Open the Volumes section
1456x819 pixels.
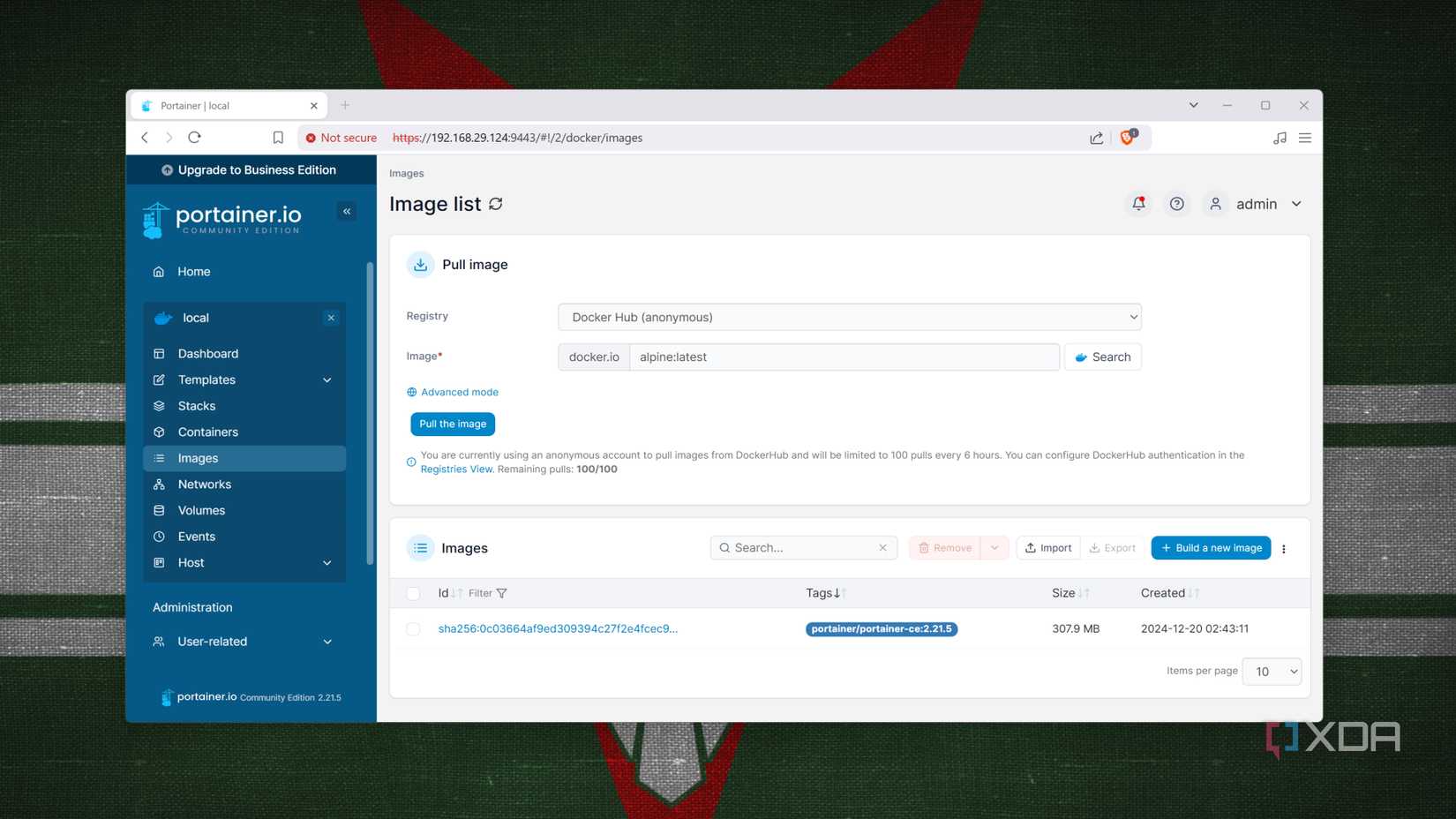point(201,510)
